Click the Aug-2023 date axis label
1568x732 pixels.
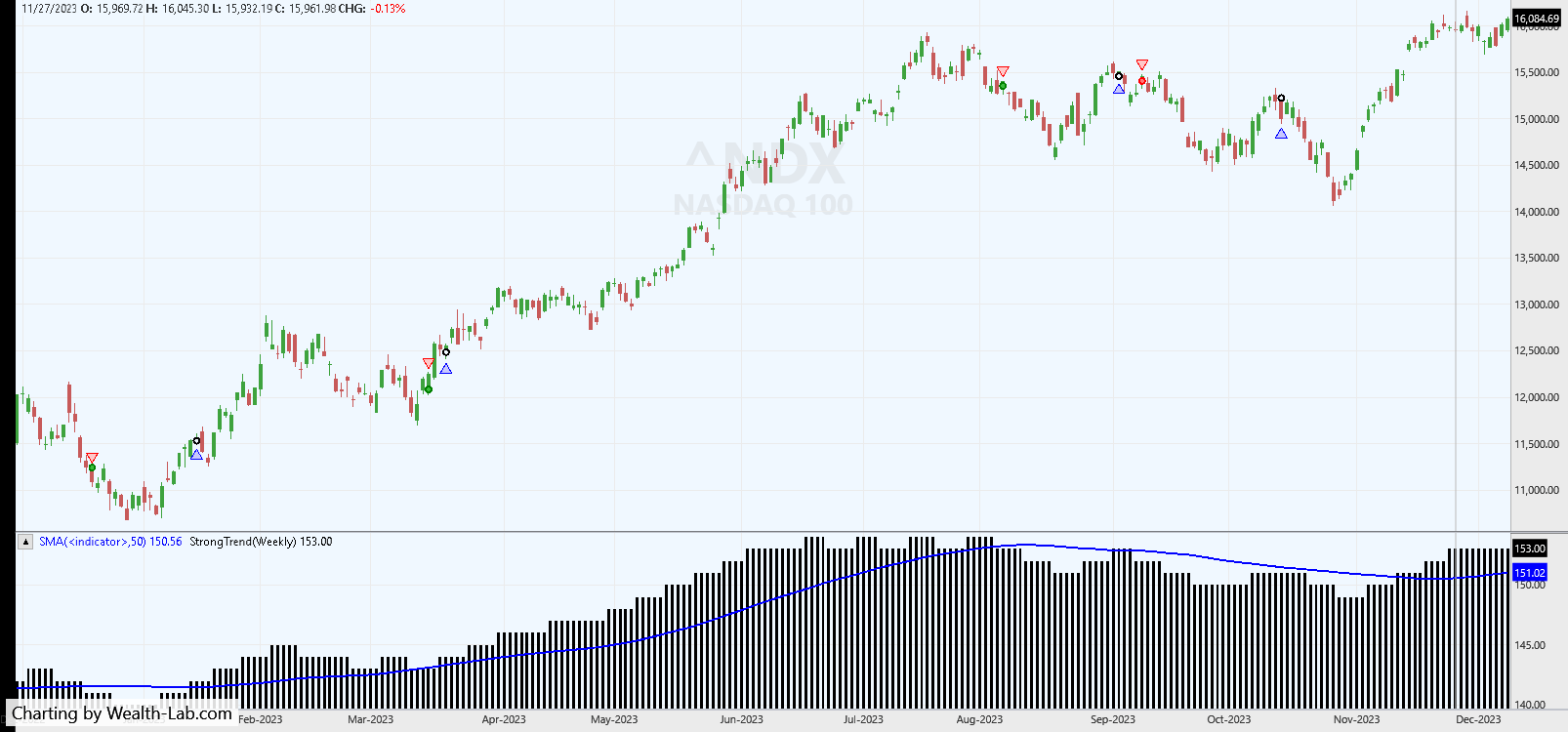pos(979,719)
